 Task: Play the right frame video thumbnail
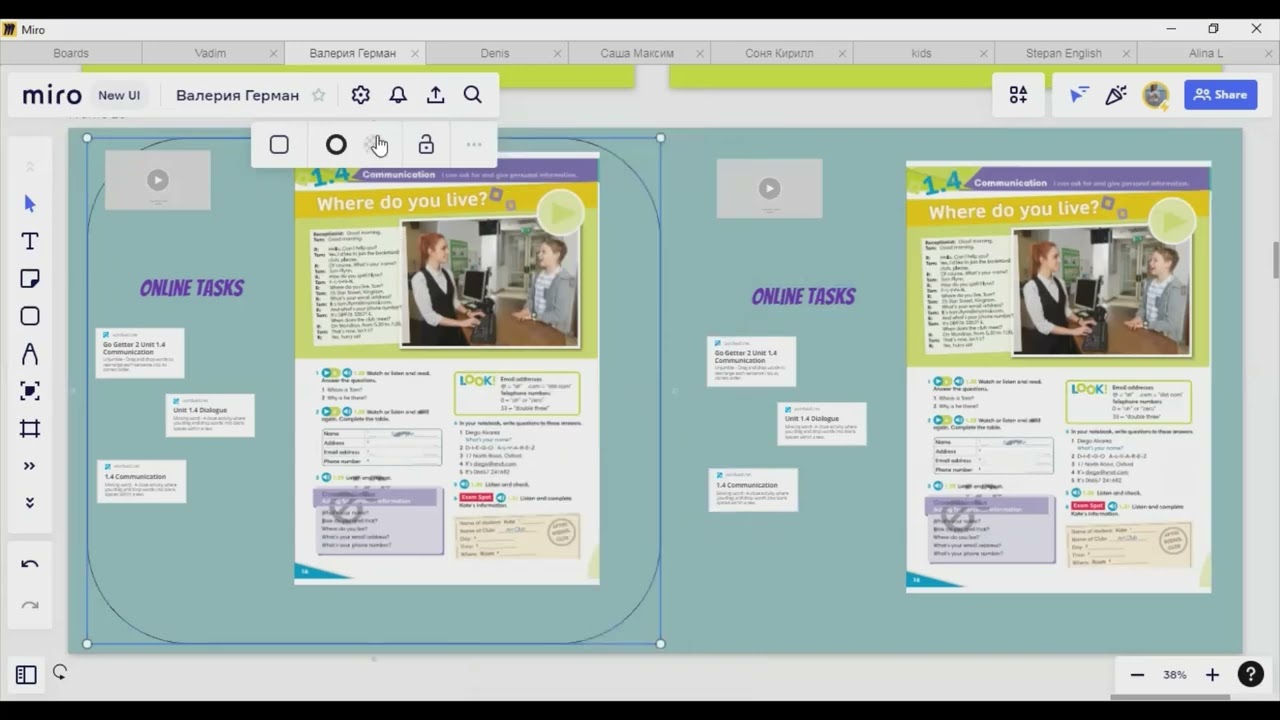click(769, 188)
